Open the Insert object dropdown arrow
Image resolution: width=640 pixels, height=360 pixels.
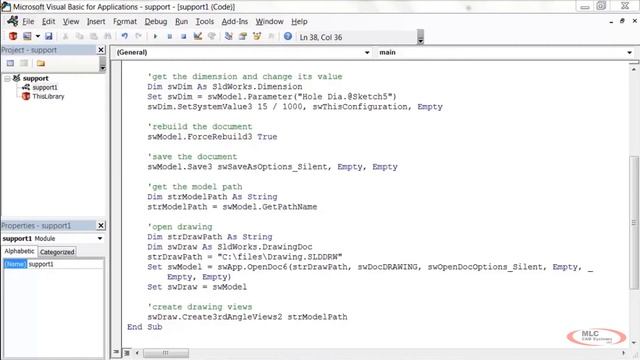38,36
